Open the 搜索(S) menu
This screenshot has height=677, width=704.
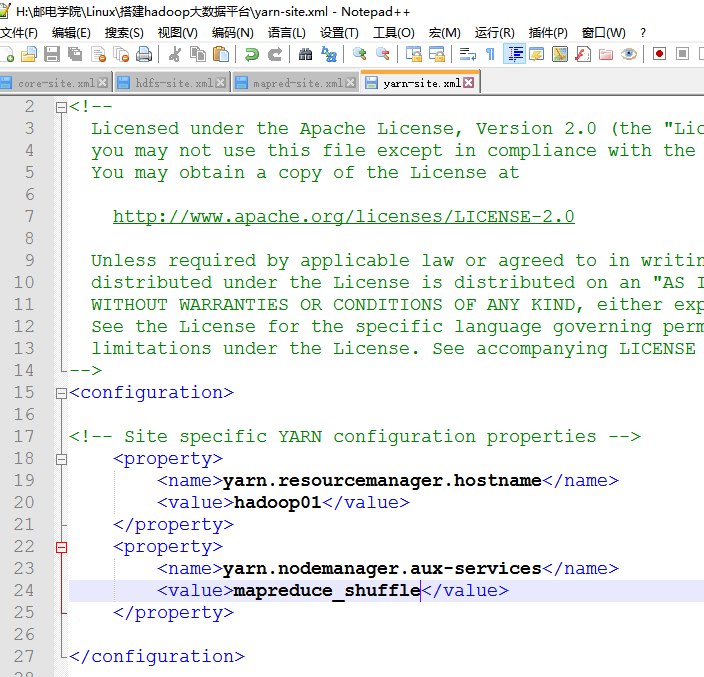point(124,33)
